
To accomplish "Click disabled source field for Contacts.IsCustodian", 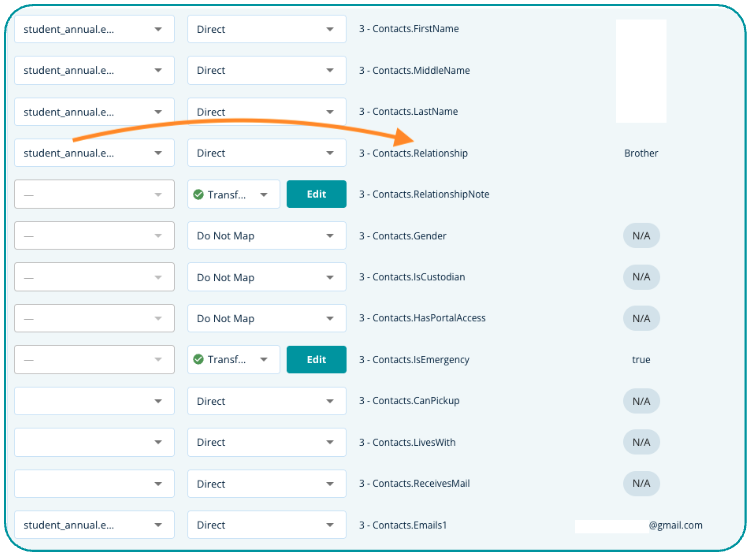I will tap(94, 277).
